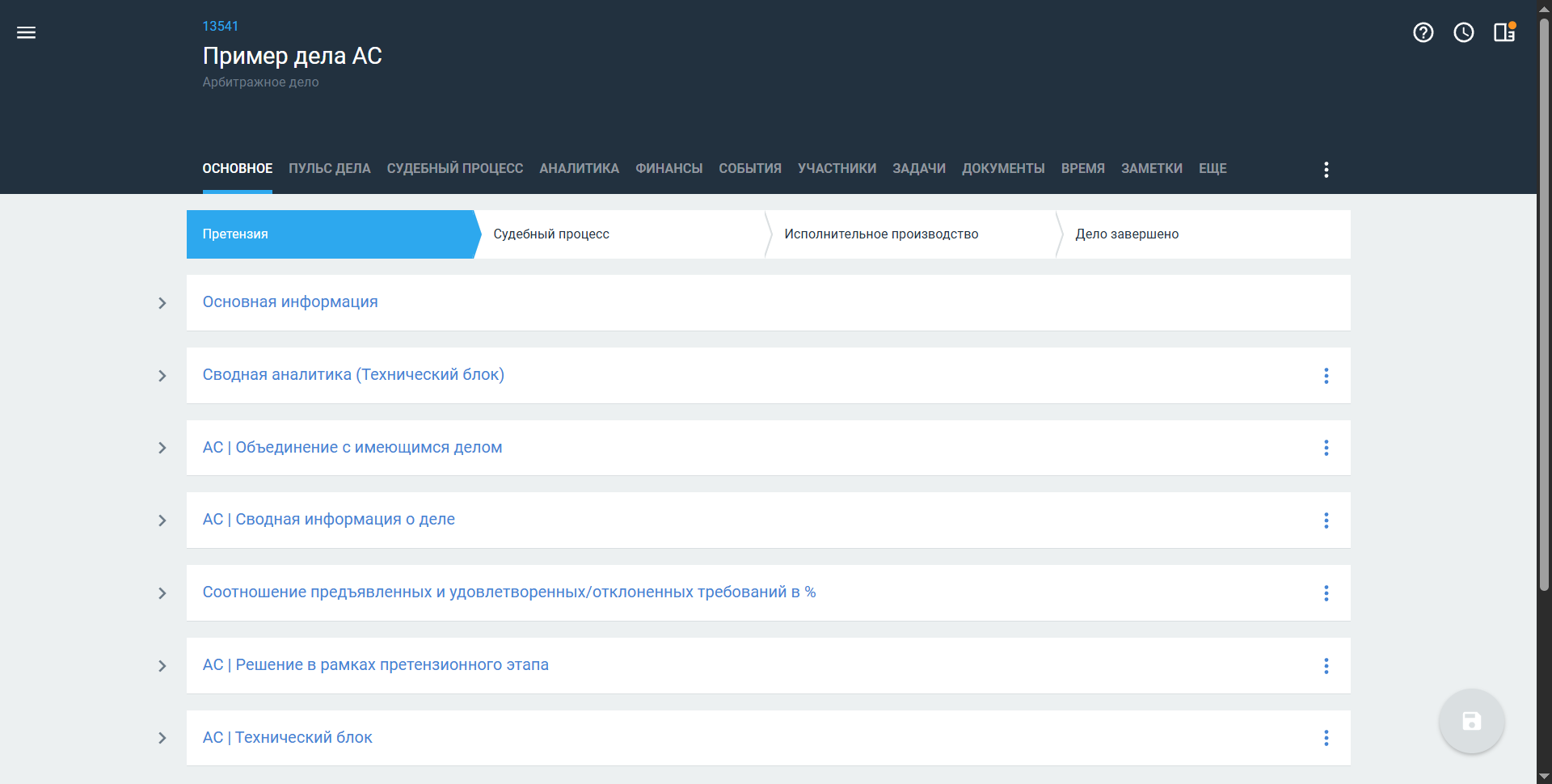Screen dimensions: 1552x784
Task: Click the floating save button
Action: [1471, 721]
